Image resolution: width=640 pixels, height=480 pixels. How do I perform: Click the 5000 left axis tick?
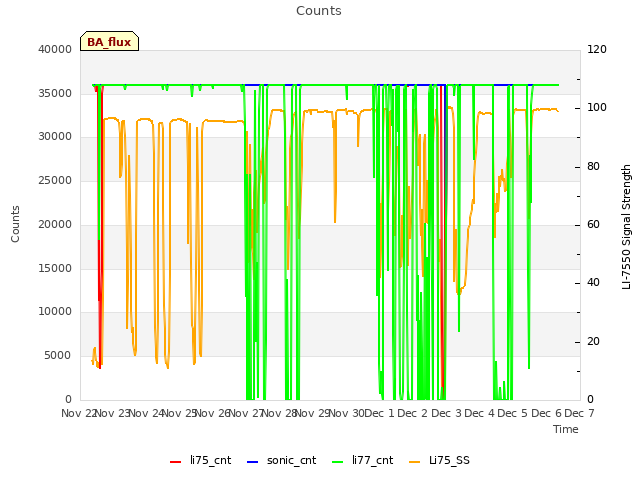58,356
